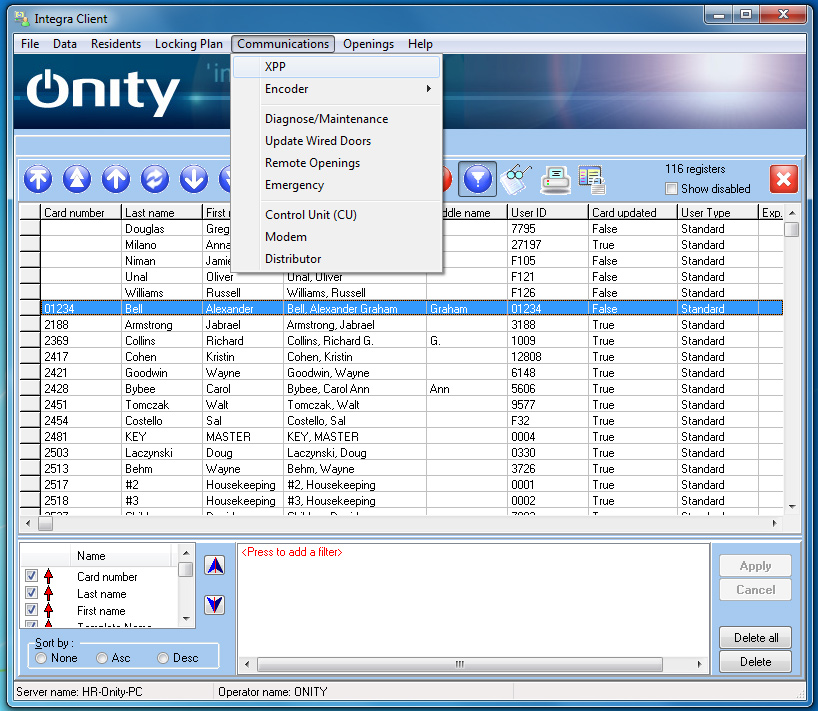818x711 pixels.
Task: Click the move-down arrow toolbar icon
Action: pos(194,179)
